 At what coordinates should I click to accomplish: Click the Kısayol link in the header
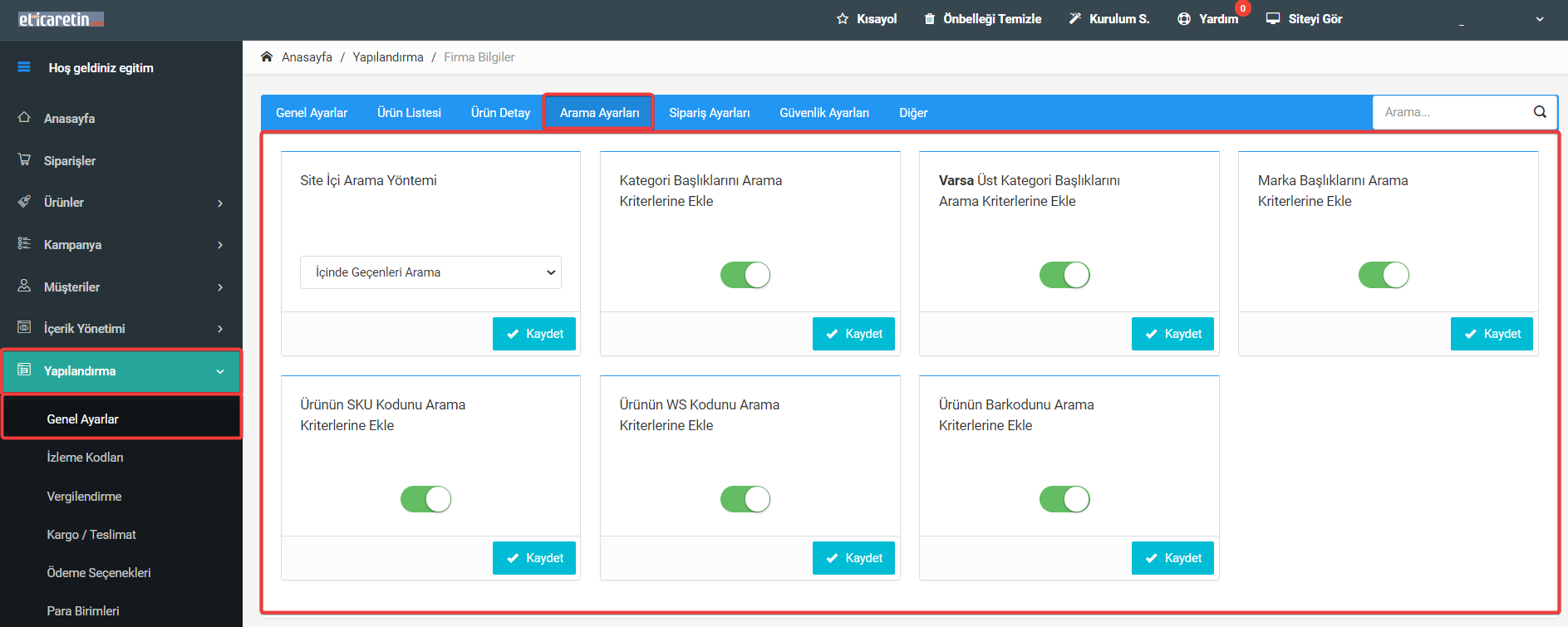coord(877,18)
